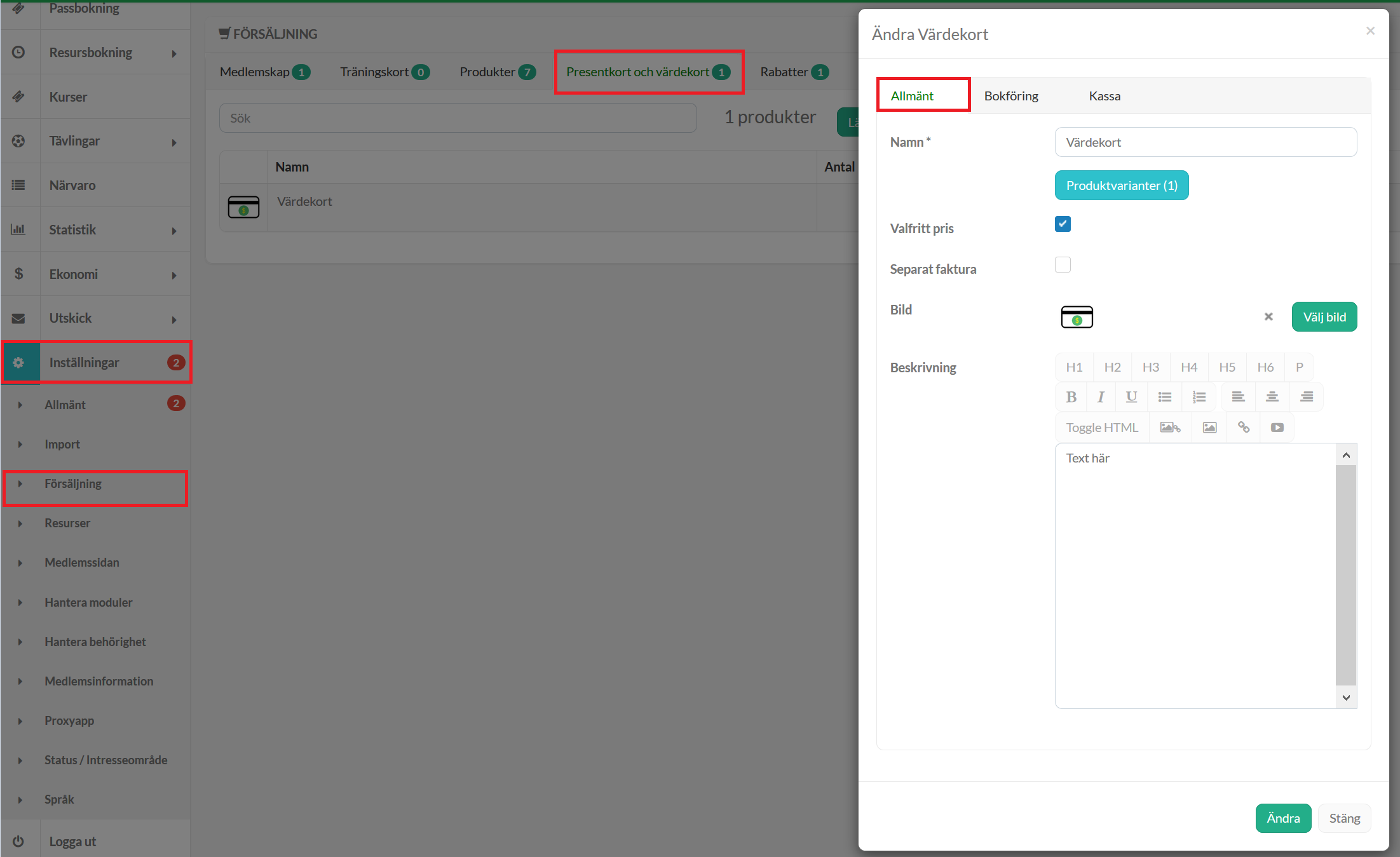1400x857 pixels.
Task: Remove selected image with x icon
Action: 1268,316
